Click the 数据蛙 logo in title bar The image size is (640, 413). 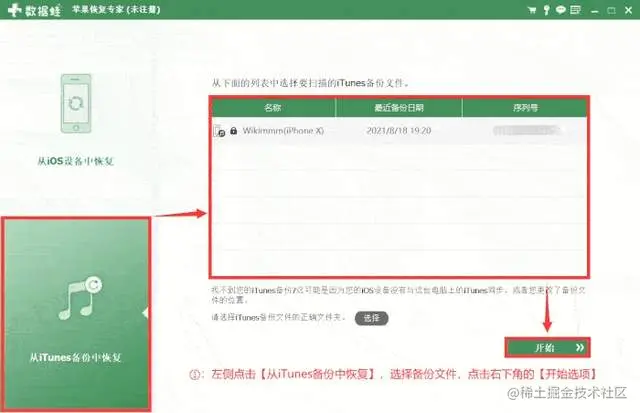tap(34, 10)
